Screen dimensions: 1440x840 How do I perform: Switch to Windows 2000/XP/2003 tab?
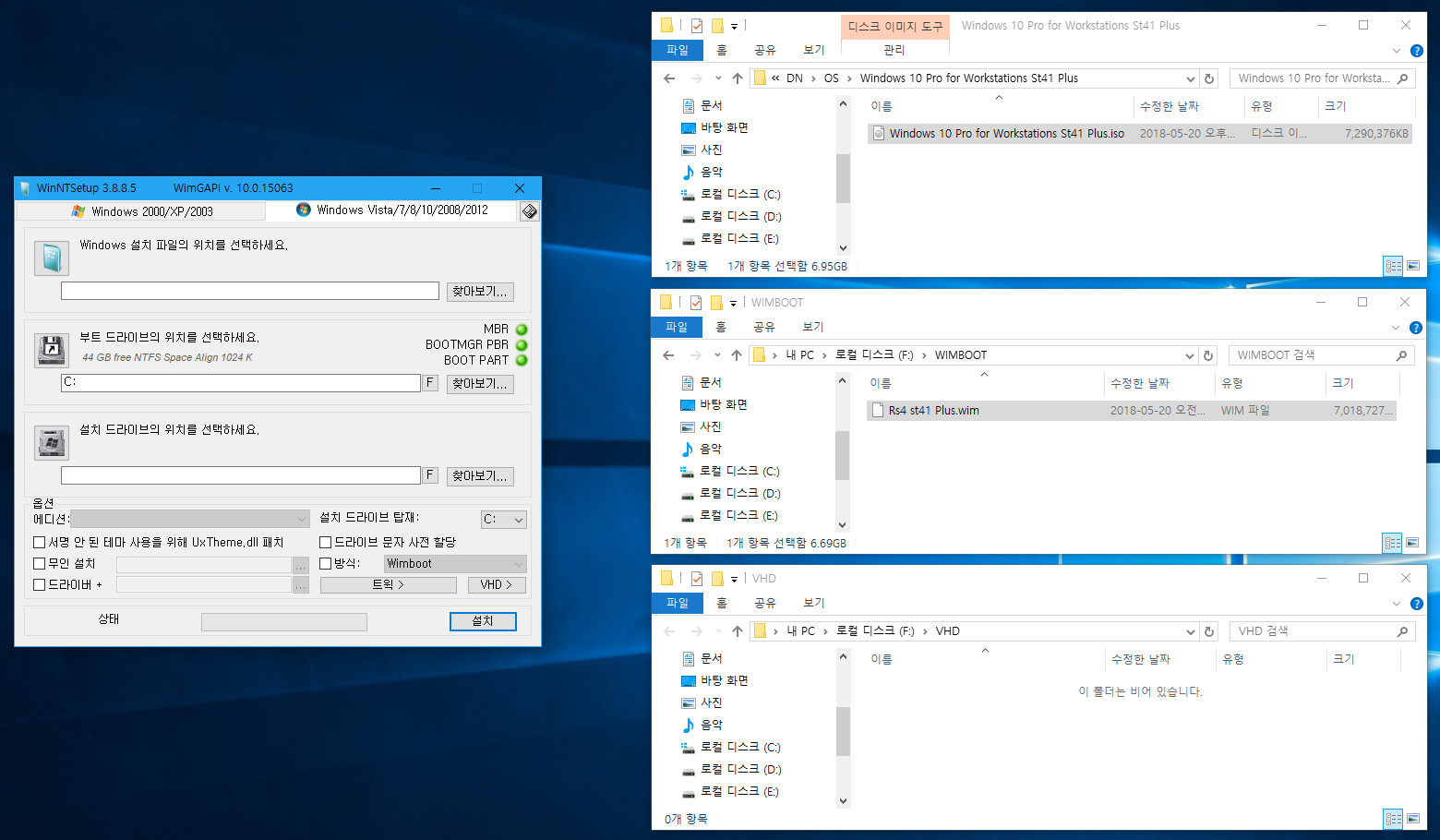tap(142, 211)
